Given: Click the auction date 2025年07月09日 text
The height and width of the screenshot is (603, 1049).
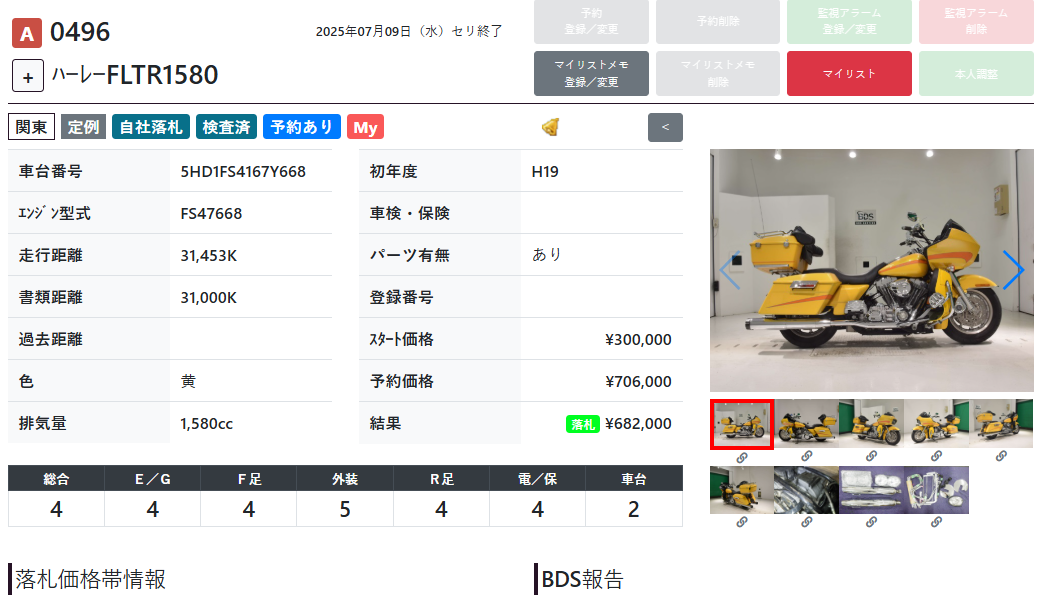Looking at the screenshot, I should (x=363, y=31).
